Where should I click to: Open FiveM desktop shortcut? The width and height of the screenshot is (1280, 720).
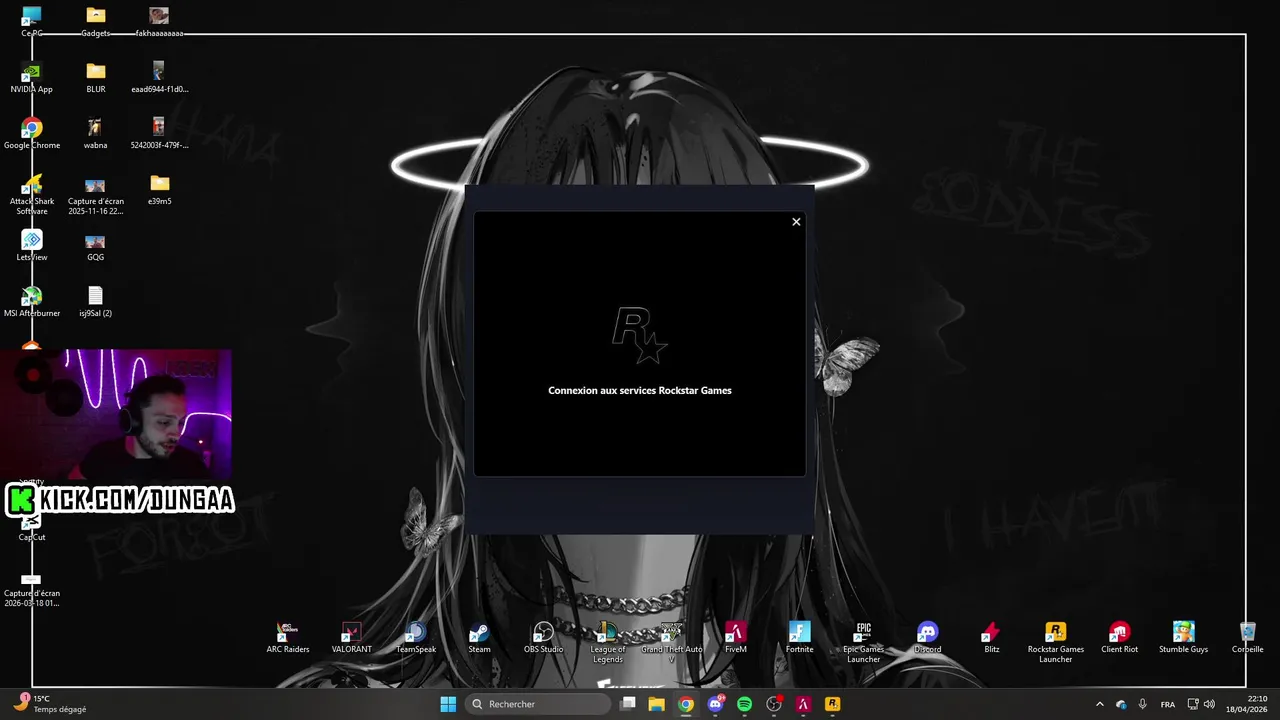tap(736, 638)
